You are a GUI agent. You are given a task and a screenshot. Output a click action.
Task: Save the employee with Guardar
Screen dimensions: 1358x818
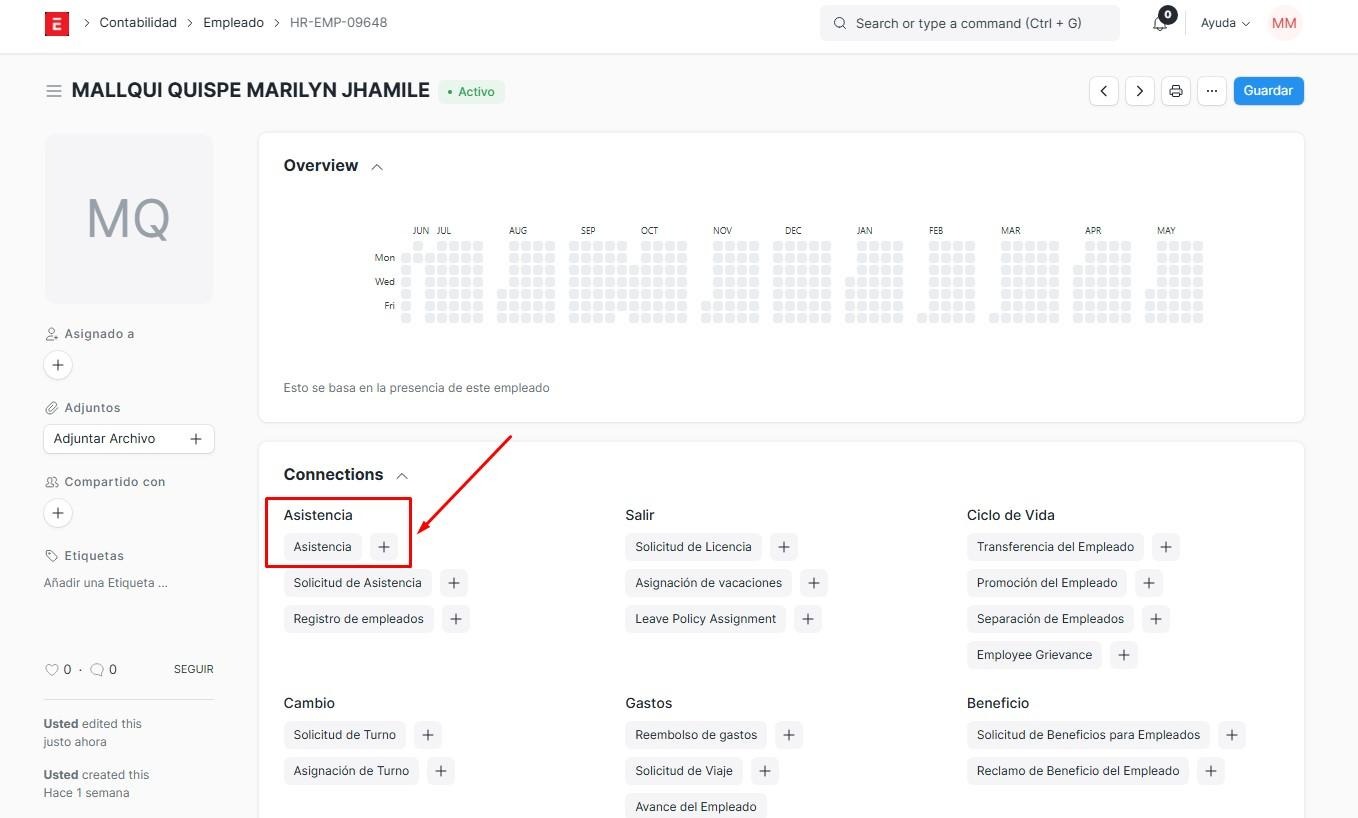(x=1268, y=91)
